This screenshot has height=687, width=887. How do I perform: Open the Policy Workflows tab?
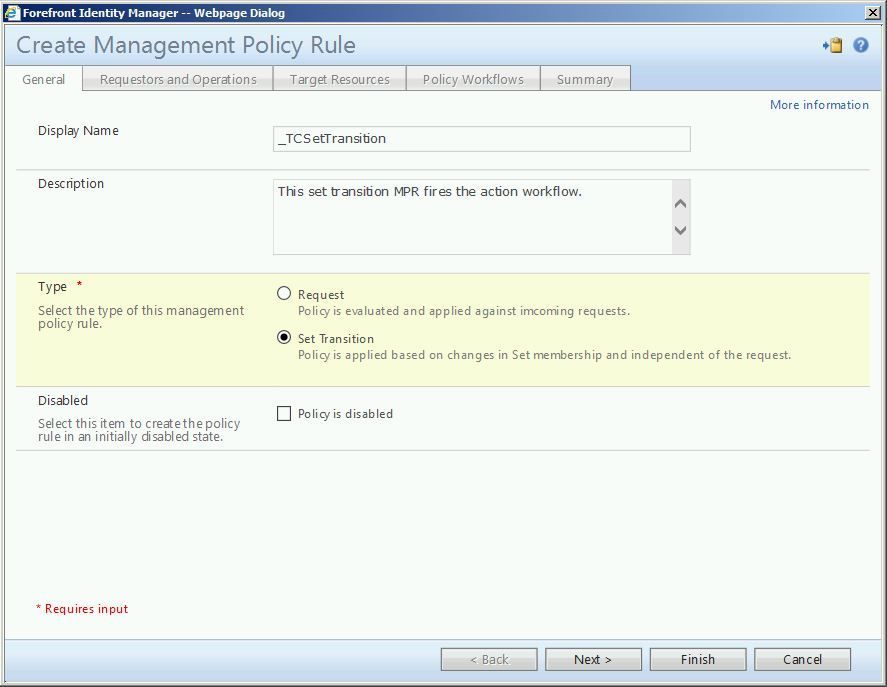click(x=473, y=79)
